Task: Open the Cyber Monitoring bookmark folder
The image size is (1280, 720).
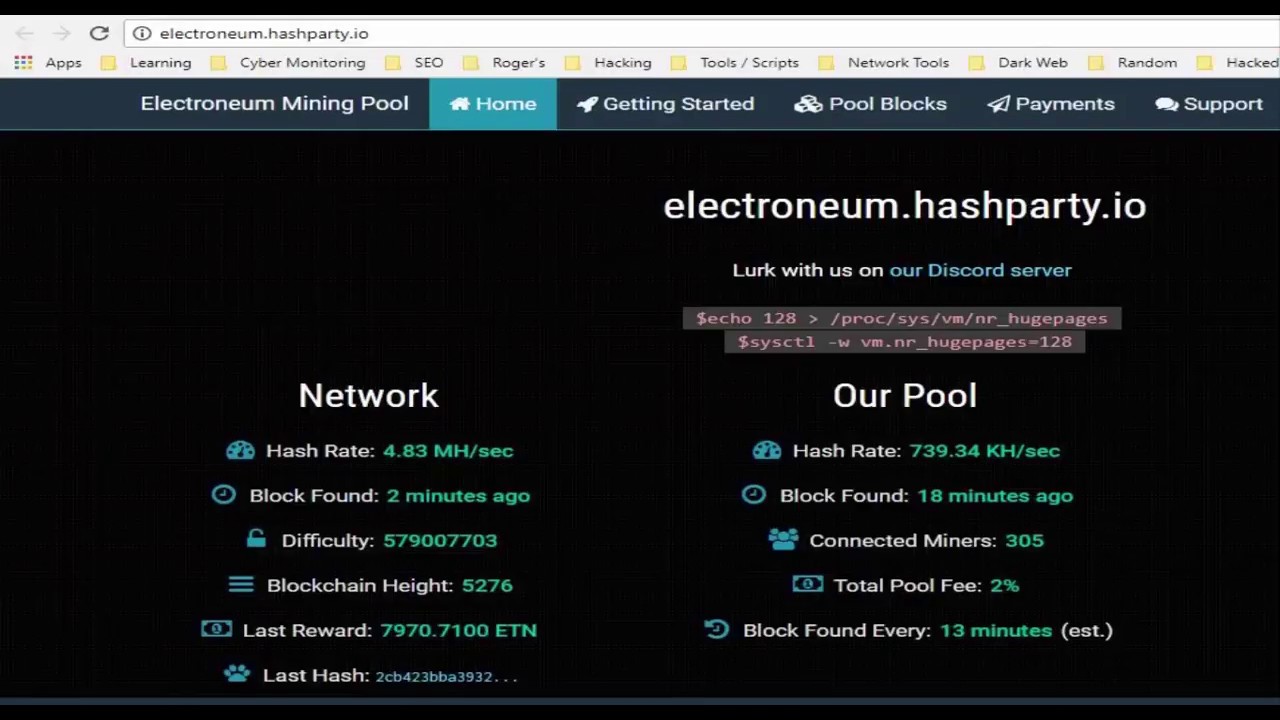Action: pyautogui.click(x=288, y=62)
